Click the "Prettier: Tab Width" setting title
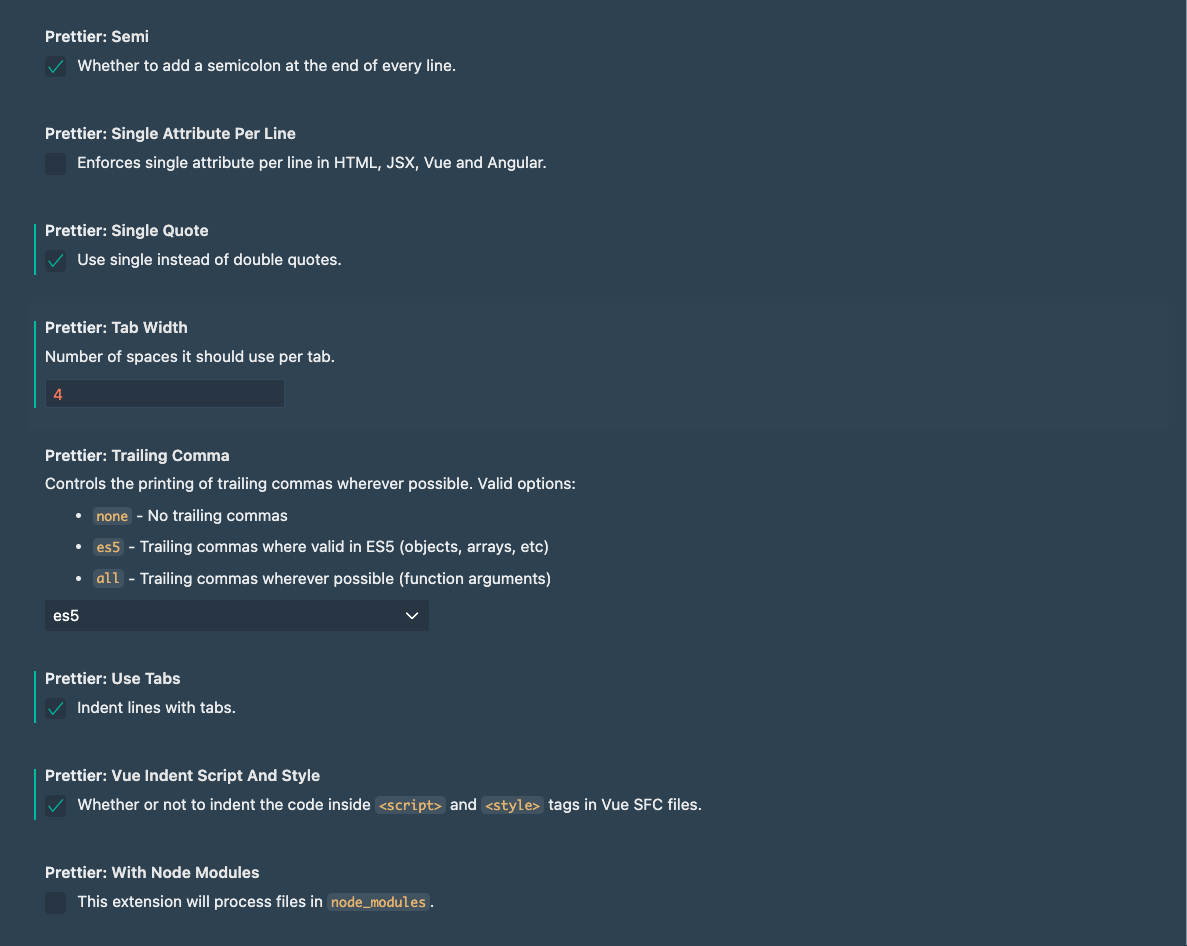The width and height of the screenshot is (1187, 946). tap(116, 328)
